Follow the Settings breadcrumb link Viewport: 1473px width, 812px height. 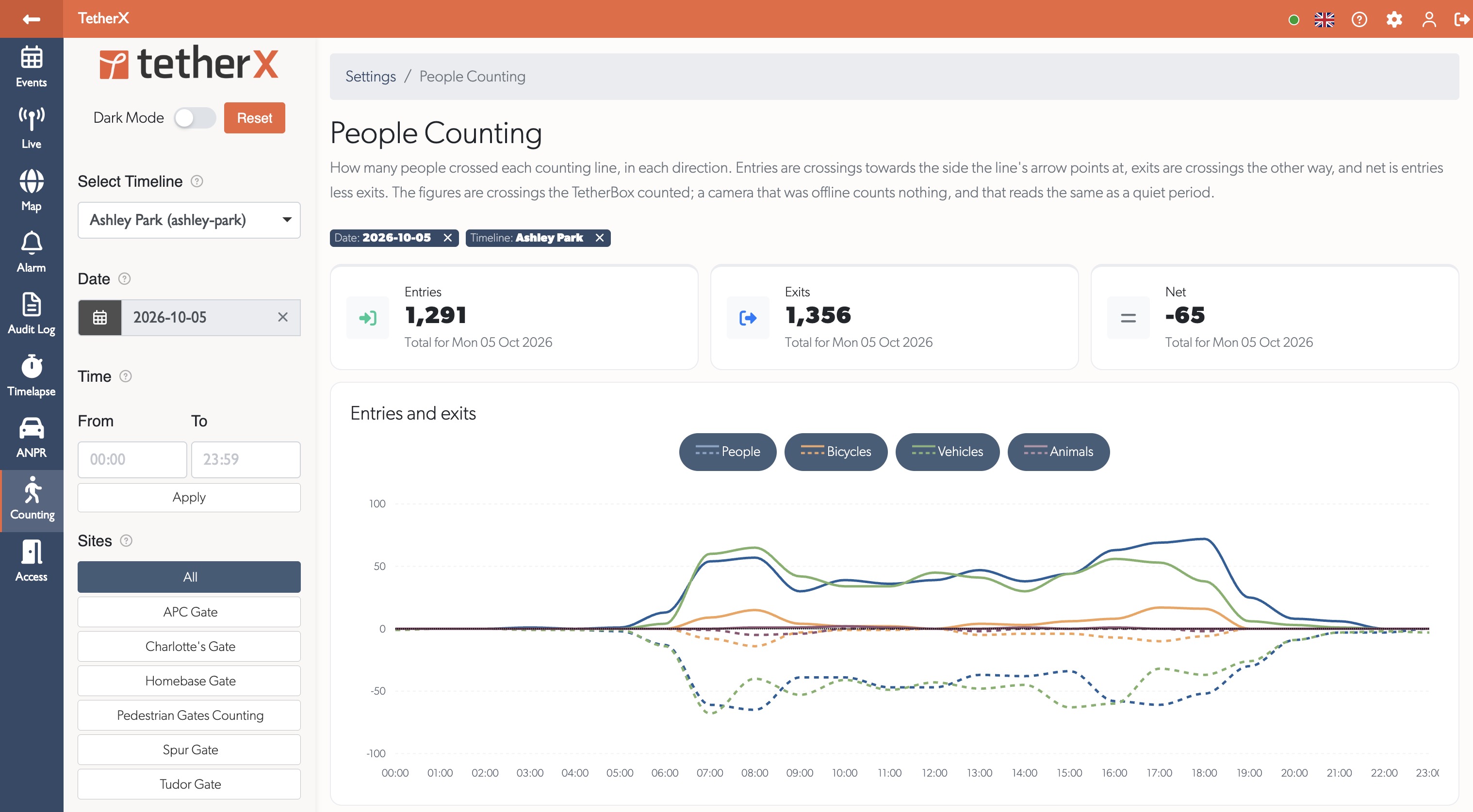coord(371,77)
